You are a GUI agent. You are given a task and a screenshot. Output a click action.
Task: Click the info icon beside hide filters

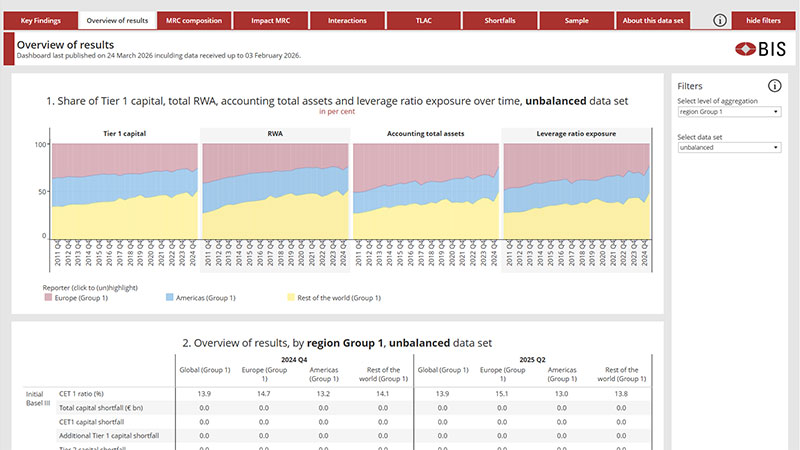click(x=720, y=20)
